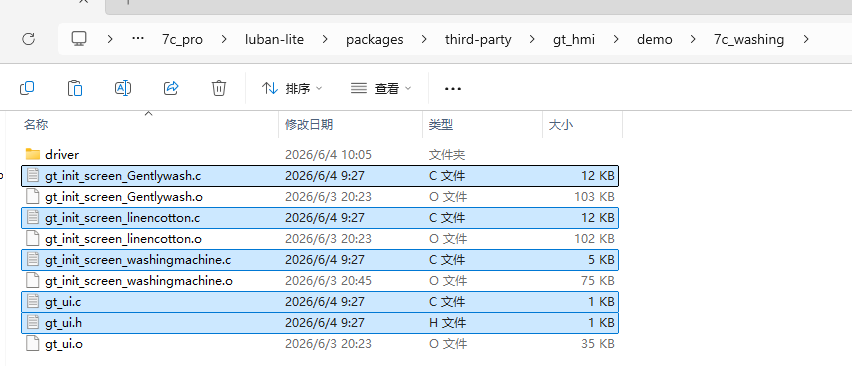
Task: Click the 文件夹 type cell of driver
Action: pos(447,155)
